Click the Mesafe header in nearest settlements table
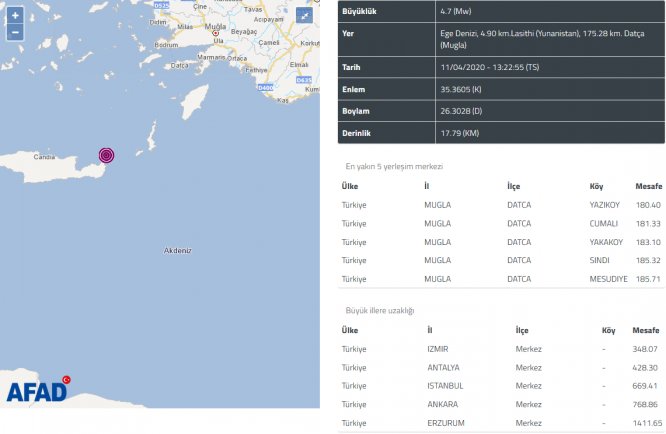This screenshot has height=434, width=666. [649, 186]
